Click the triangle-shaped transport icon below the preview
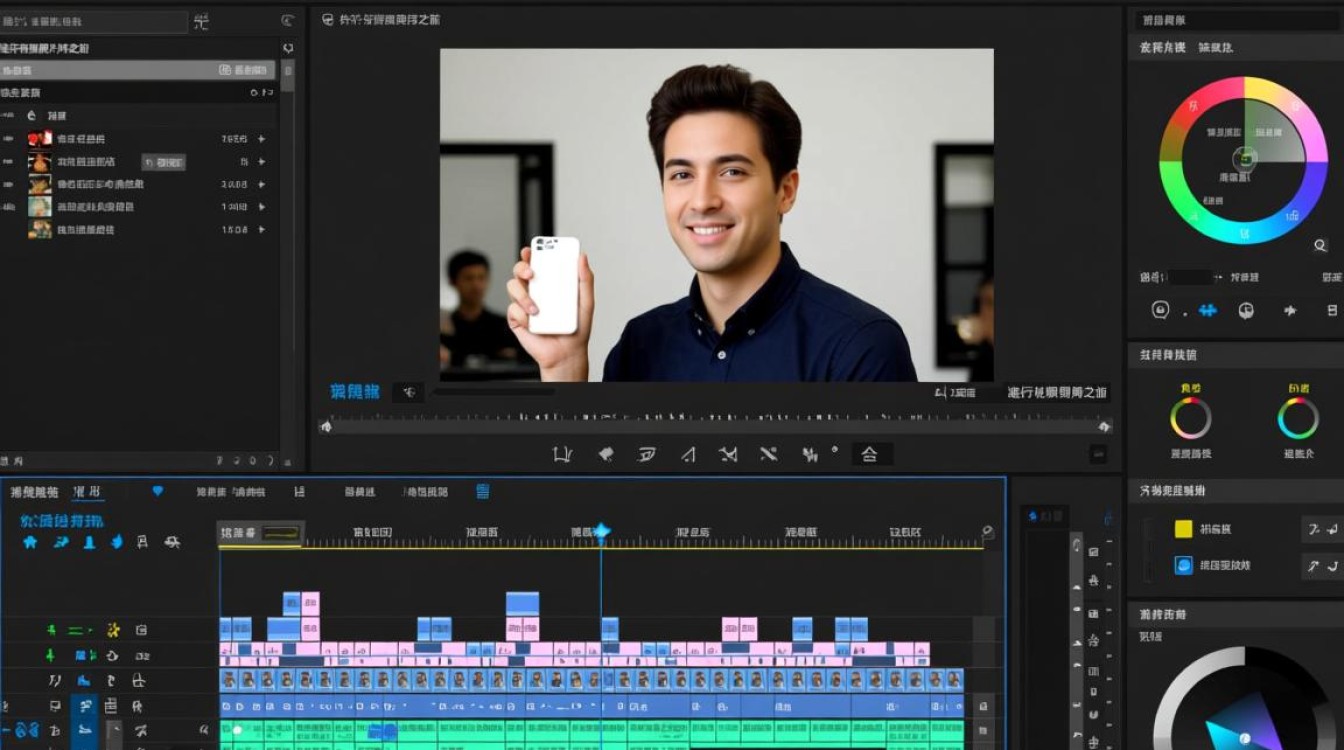The width and height of the screenshot is (1344, 750). pyautogui.click(x=688, y=454)
